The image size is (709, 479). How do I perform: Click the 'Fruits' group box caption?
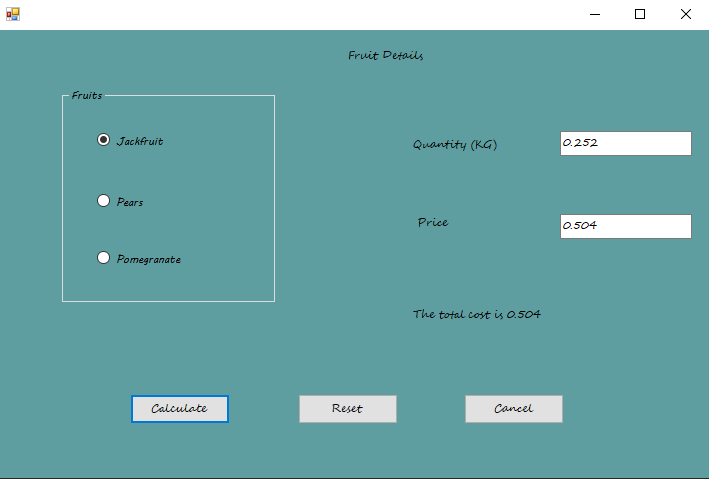[87, 95]
